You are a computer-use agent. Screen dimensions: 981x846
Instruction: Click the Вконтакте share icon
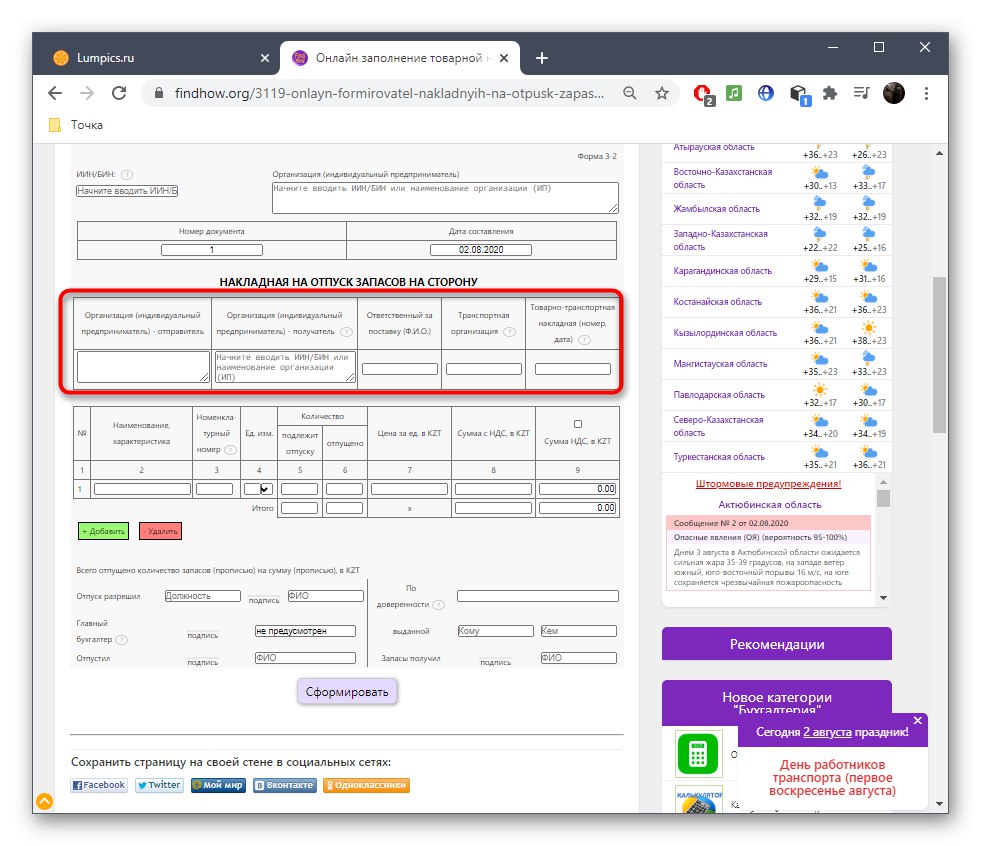(288, 785)
